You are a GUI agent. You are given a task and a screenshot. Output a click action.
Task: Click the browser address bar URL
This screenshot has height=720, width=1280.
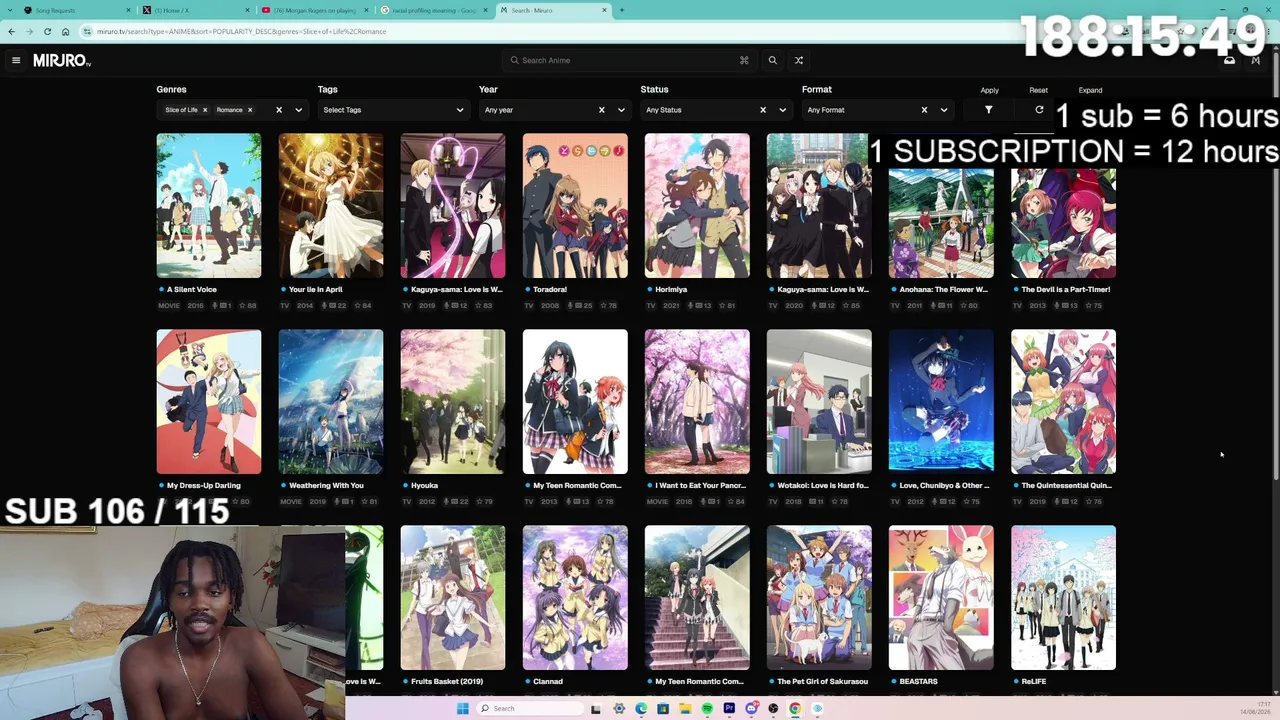[241, 31]
